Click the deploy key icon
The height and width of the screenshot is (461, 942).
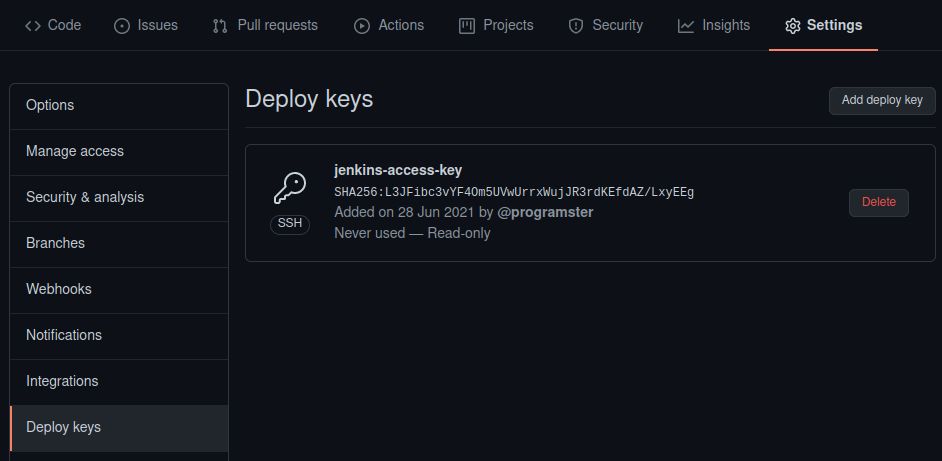click(x=289, y=188)
